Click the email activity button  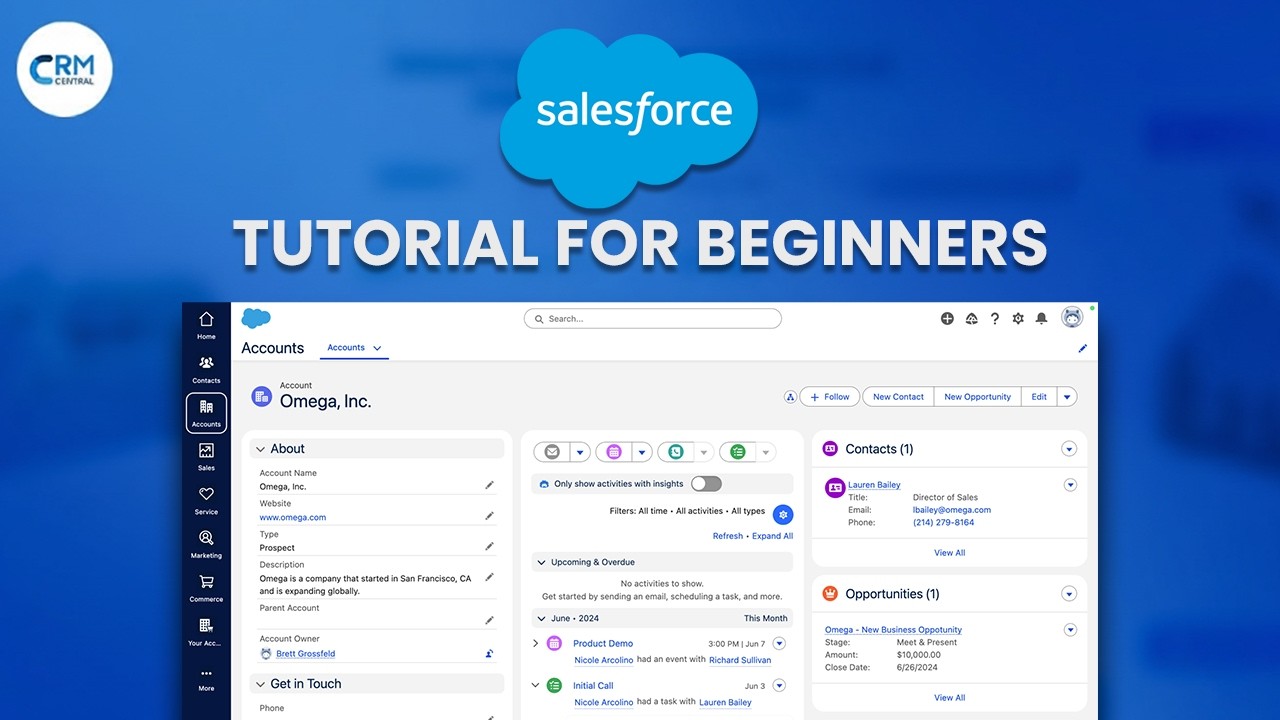click(551, 452)
